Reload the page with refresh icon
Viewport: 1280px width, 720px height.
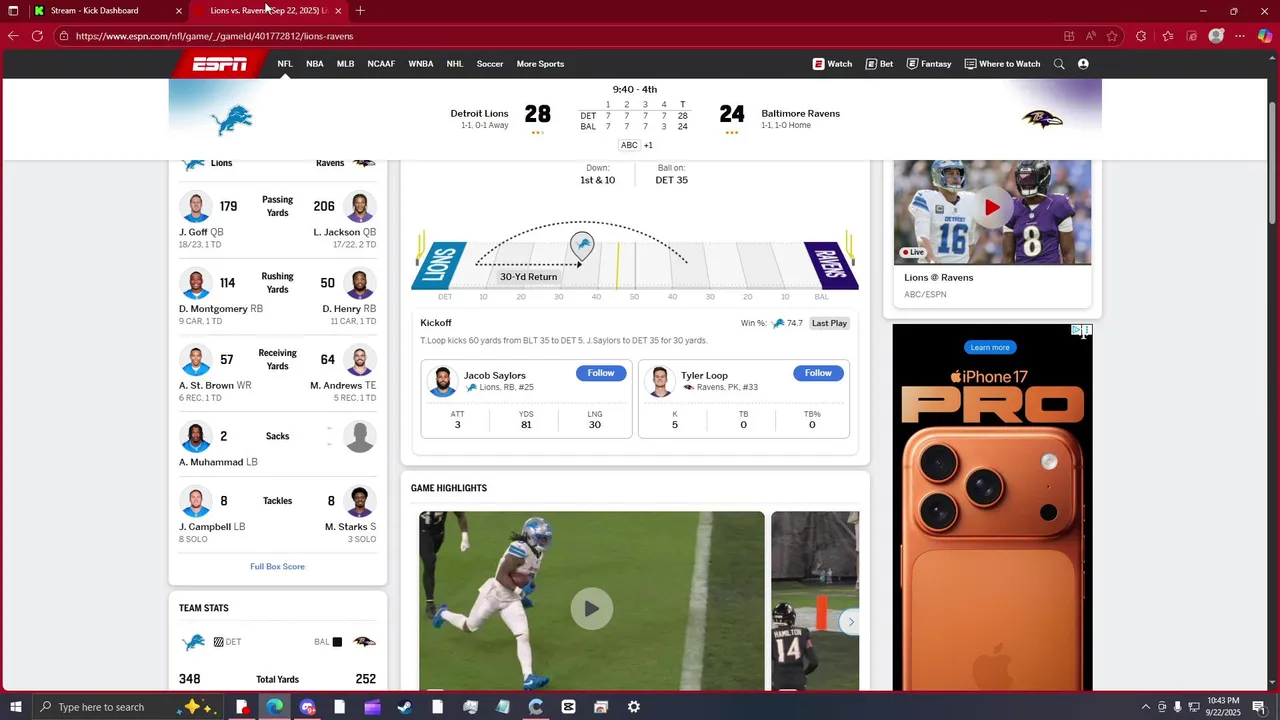[37, 36]
